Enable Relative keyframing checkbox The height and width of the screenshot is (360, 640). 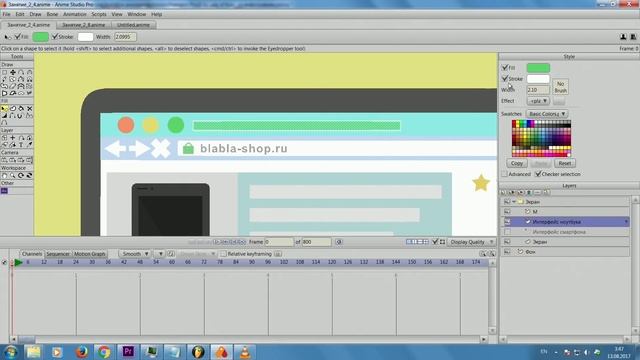pyautogui.click(x=223, y=254)
